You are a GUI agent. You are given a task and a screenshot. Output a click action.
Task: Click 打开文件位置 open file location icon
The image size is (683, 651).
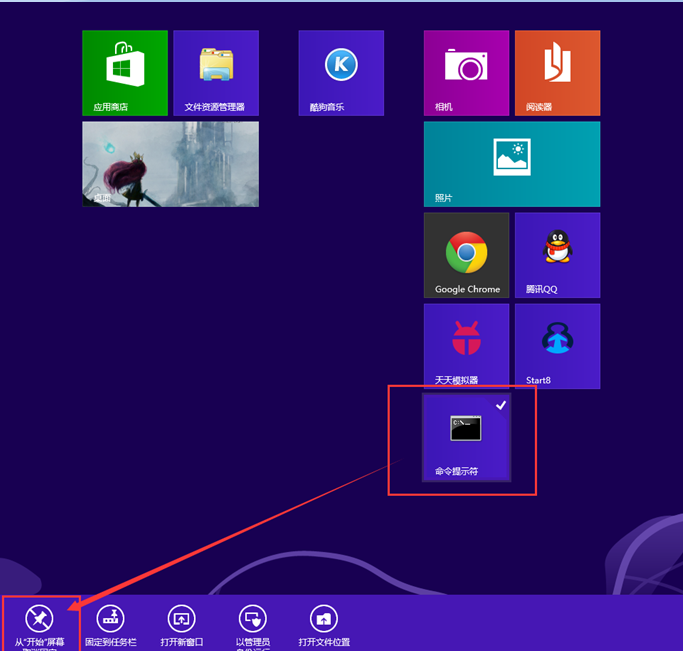pyautogui.click(x=324, y=618)
